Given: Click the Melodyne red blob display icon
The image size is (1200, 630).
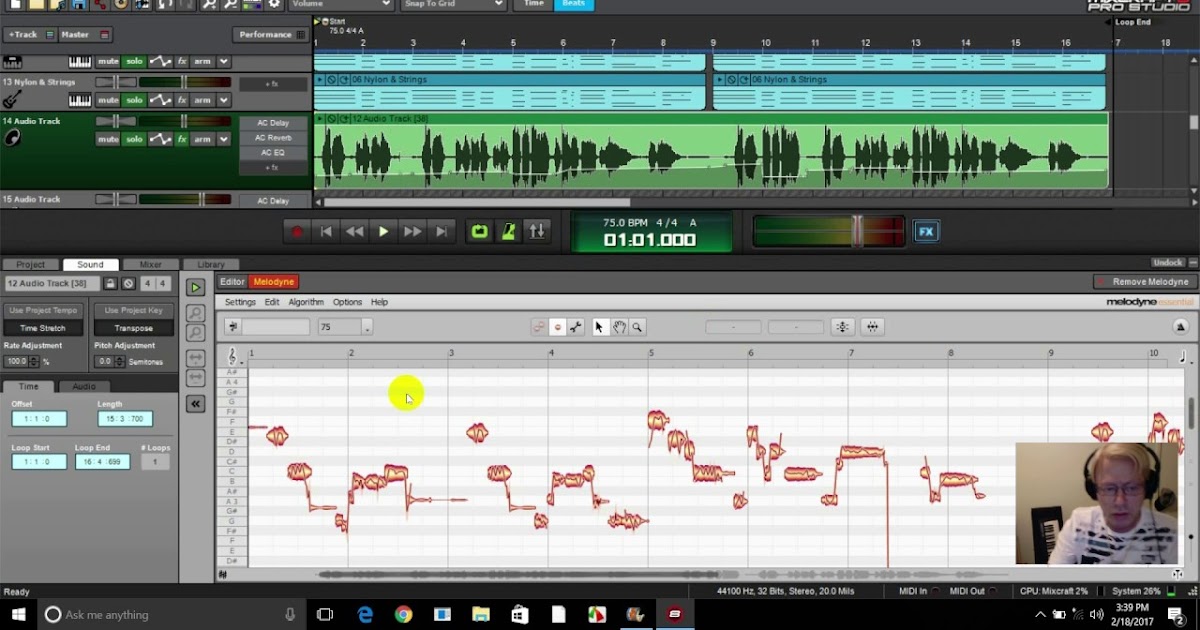Looking at the screenshot, I should point(557,327).
